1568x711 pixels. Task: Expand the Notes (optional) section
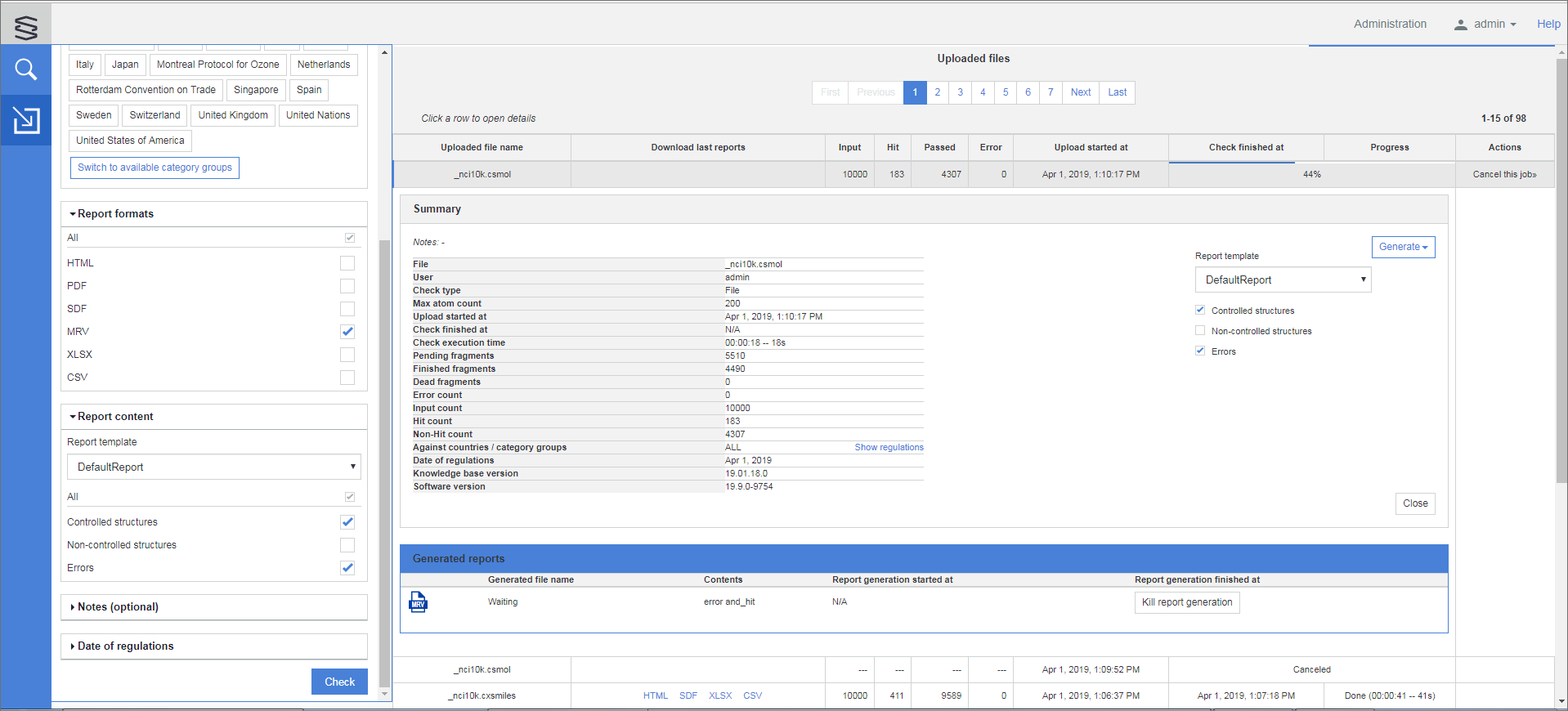click(118, 607)
